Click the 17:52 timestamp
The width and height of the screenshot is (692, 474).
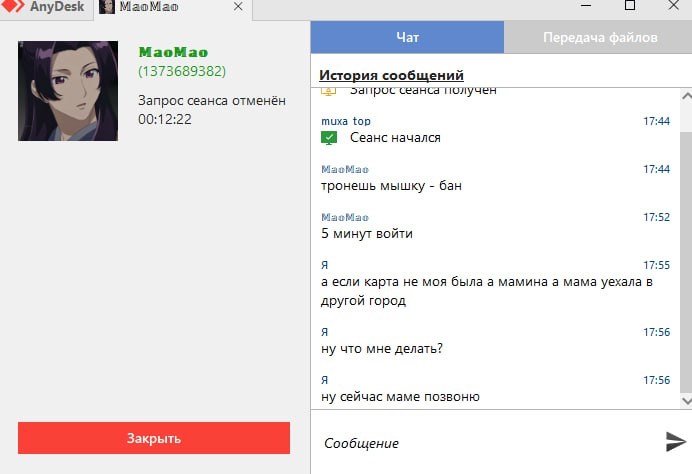[656, 217]
